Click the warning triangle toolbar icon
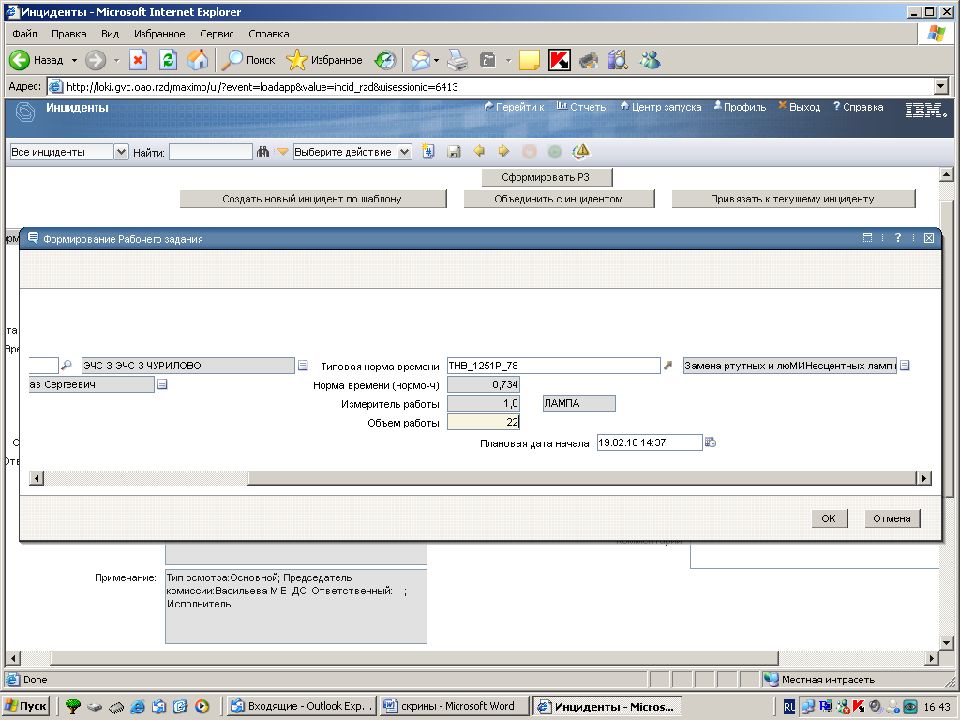This screenshot has width=960, height=720. [x=581, y=151]
